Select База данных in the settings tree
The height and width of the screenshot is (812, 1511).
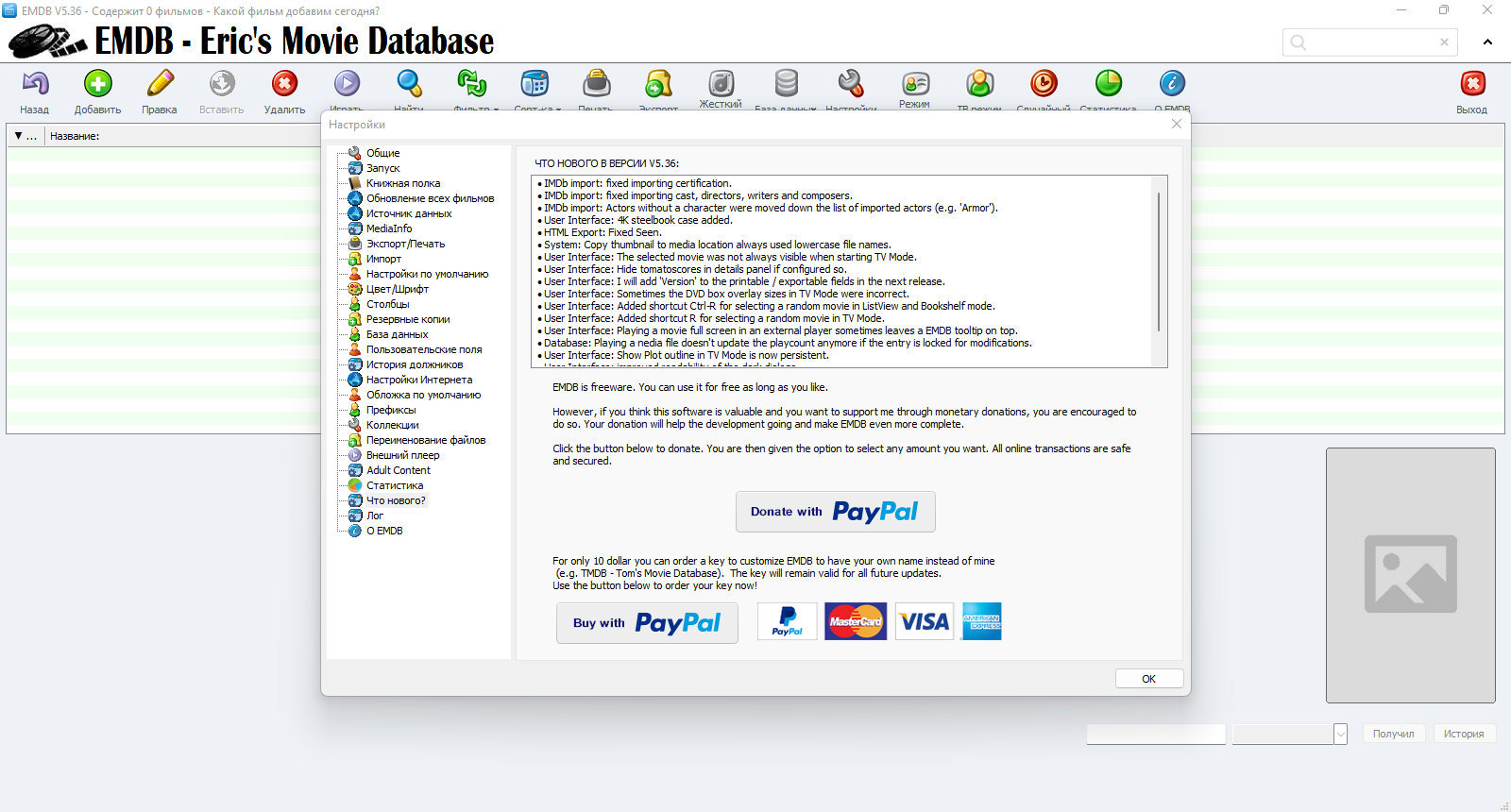point(398,334)
